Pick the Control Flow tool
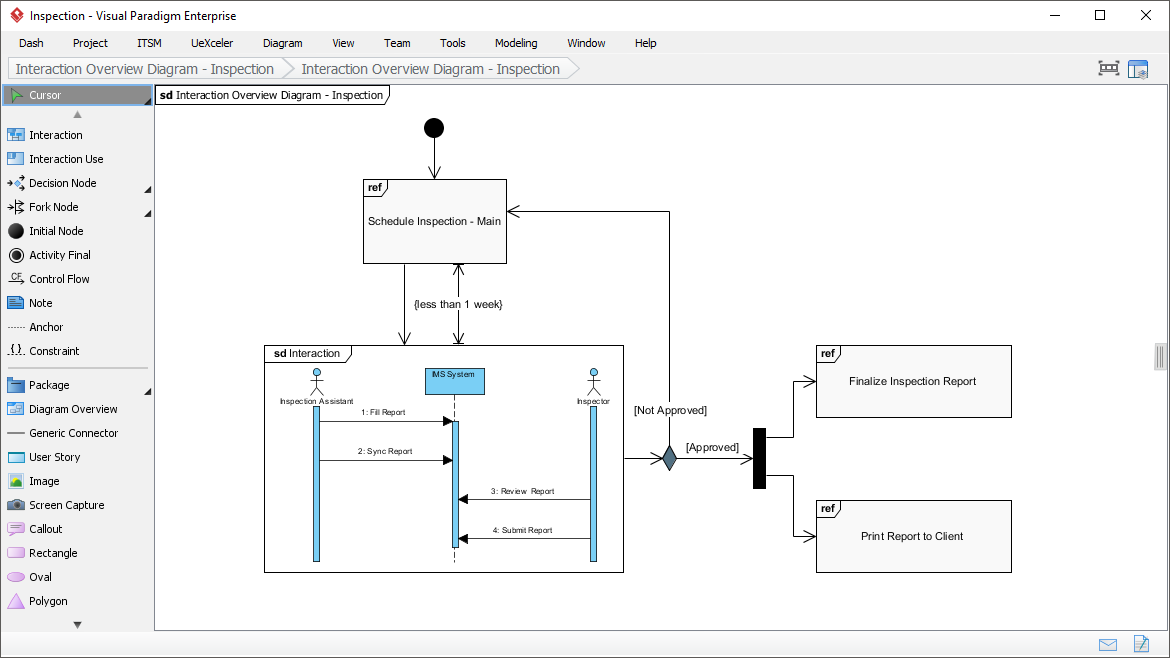 coord(58,279)
